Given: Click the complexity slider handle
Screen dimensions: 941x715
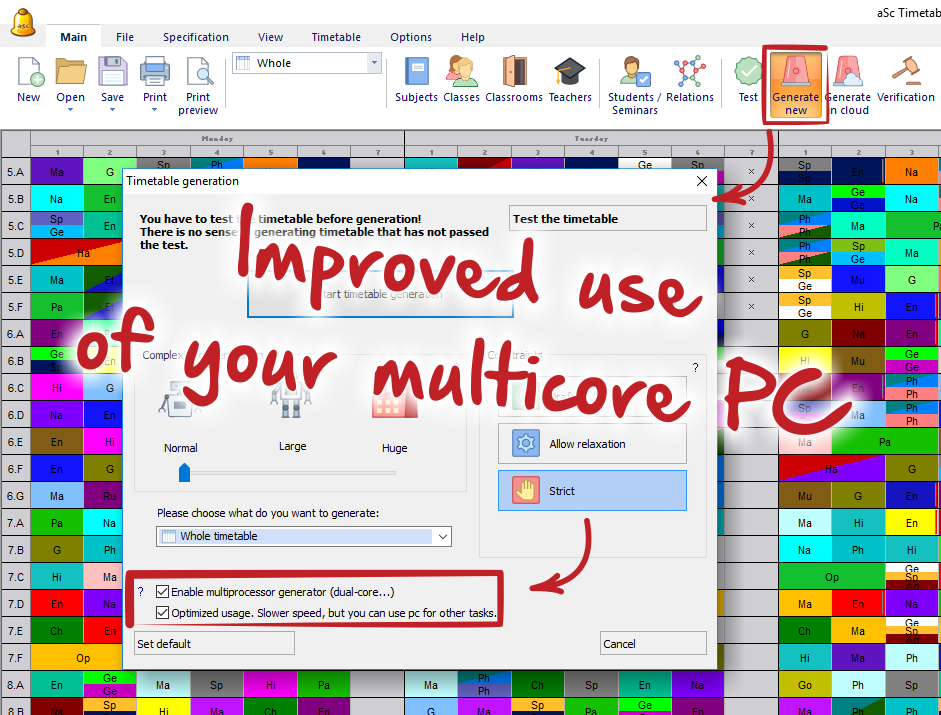Looking at the screenshot, I should click(184, 472).
